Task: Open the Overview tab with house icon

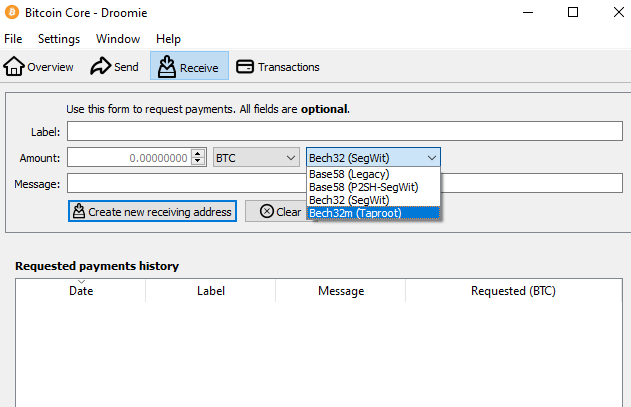Action: (39, 66)
